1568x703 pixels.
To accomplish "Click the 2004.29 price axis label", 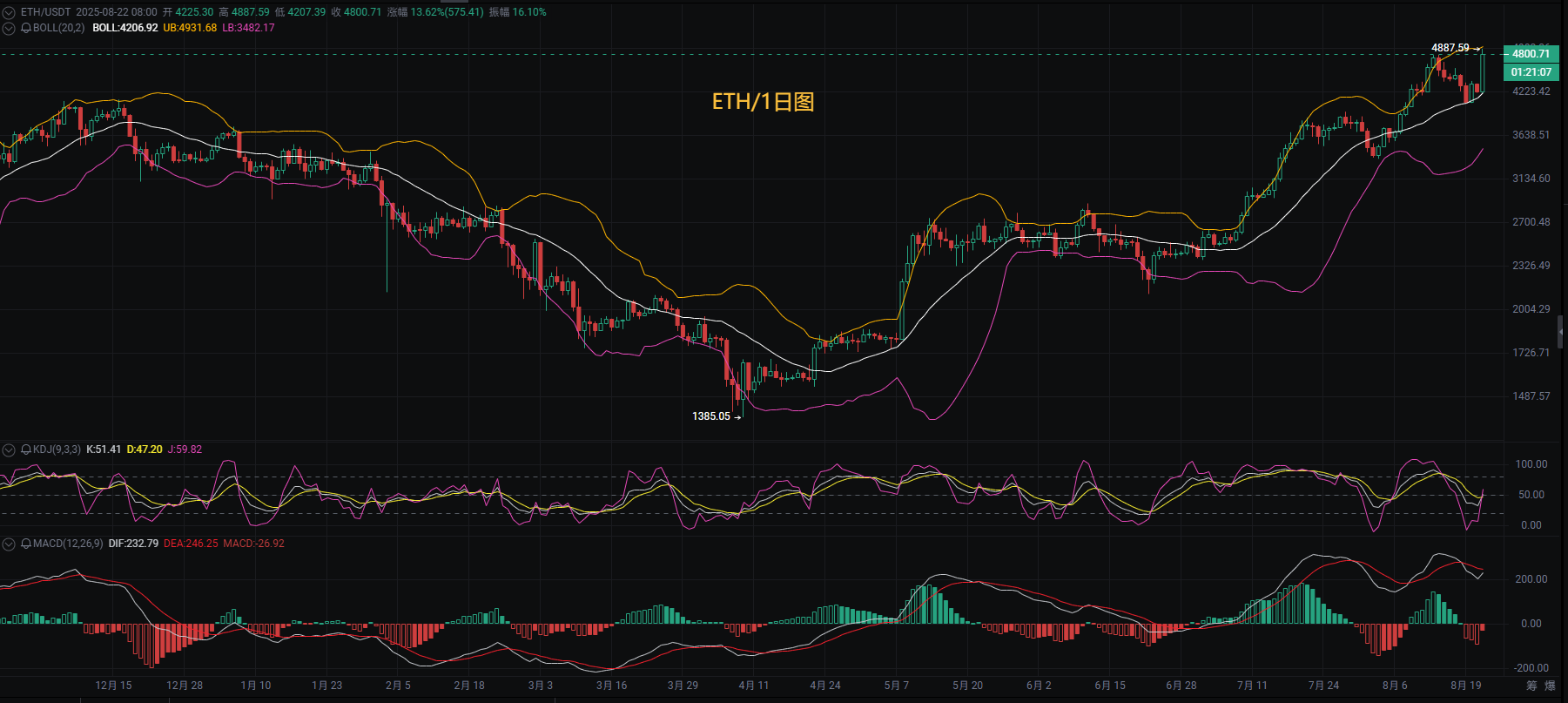I will (1531, 309).
